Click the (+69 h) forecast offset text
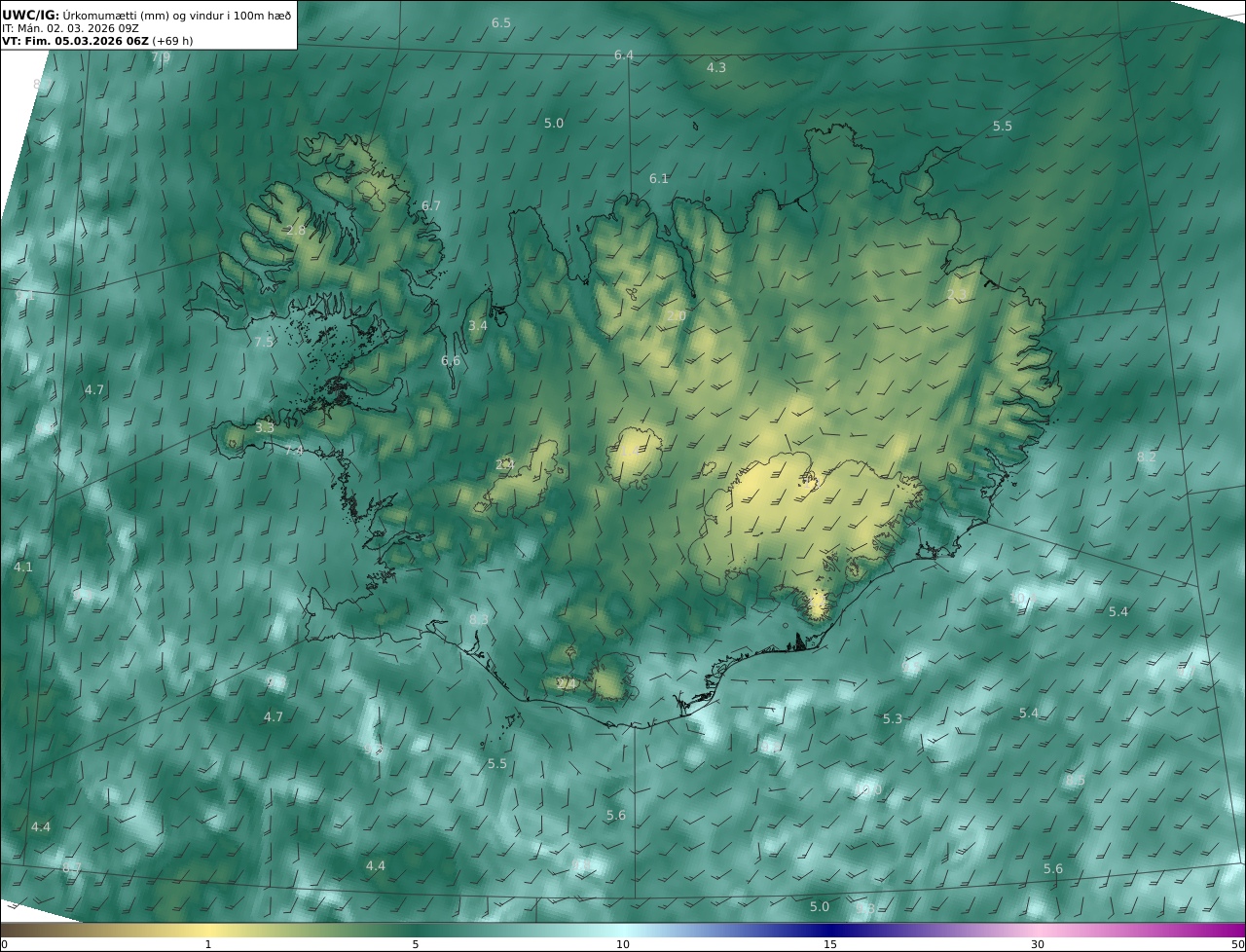 (x=172, y=41)
